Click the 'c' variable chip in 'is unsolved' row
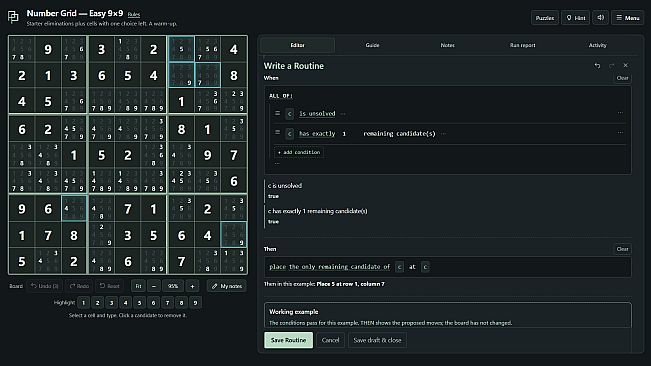651x366 pixels. [290, 114]
